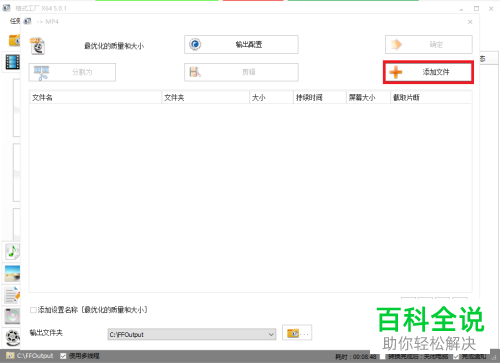
Task: Click the 添加文件 add file button
Action: (428, 72)
